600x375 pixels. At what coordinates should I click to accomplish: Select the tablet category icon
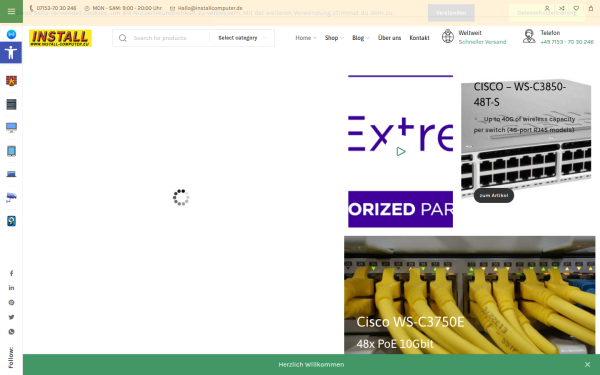click(x=11, y=151)
